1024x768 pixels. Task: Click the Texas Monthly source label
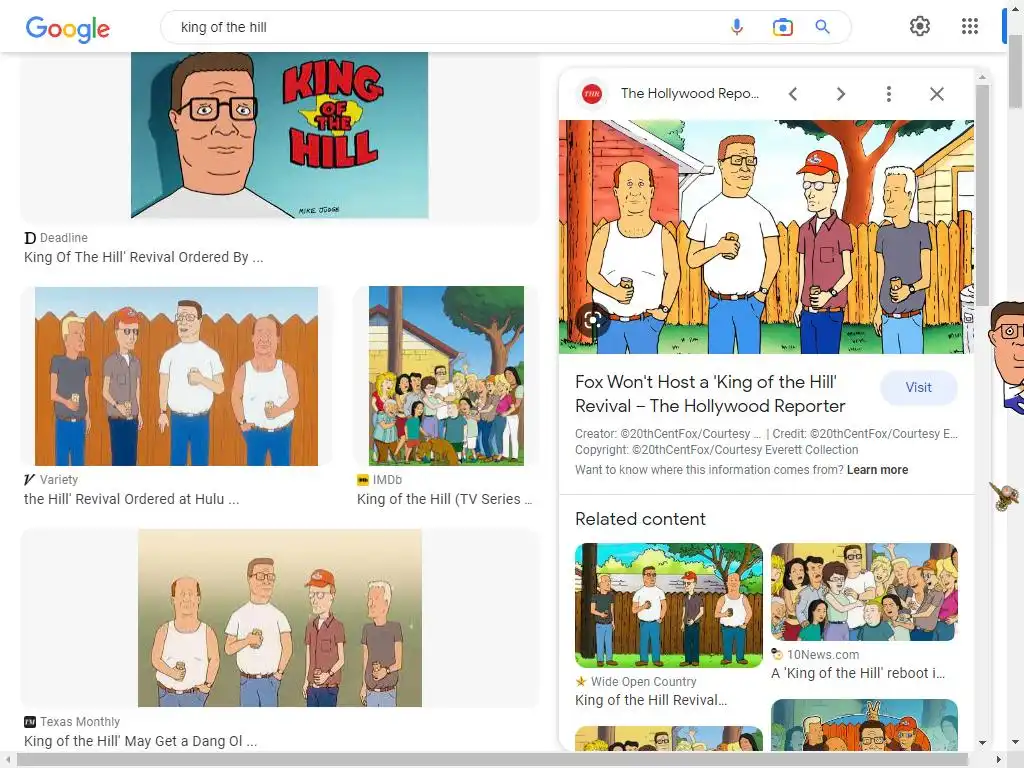(80, 722)
